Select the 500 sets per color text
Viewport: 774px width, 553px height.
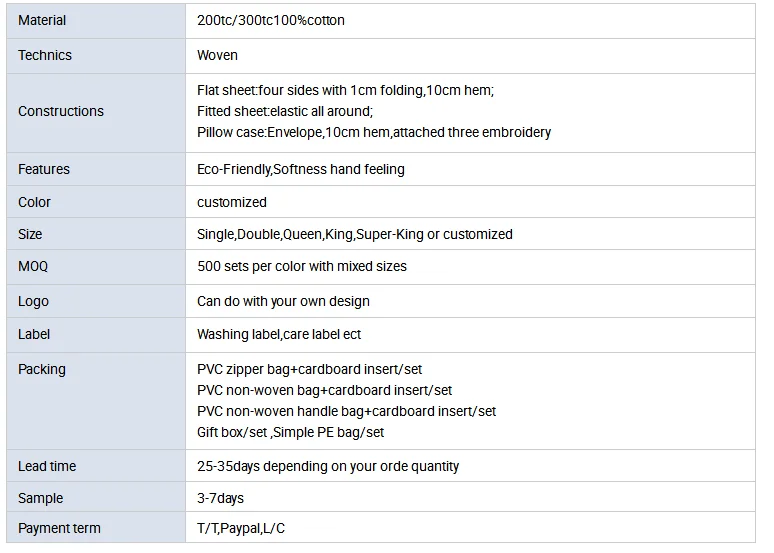tap(302, 267)
